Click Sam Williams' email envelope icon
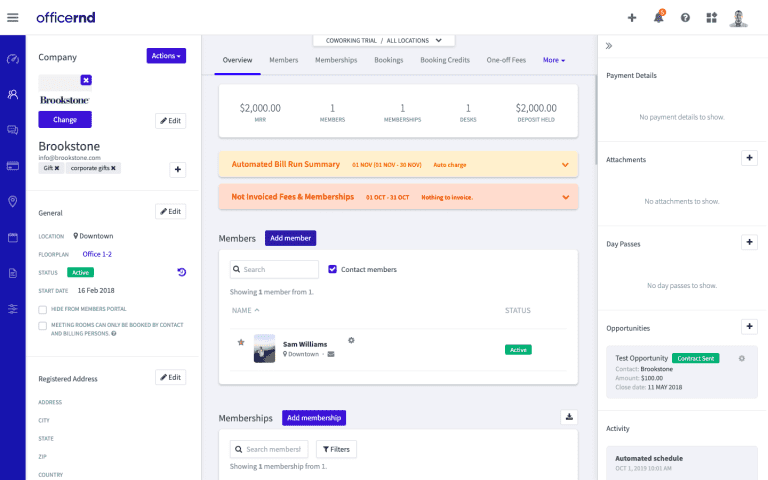This screenshot has height=480, width=768. pyautogui.click(x=331, y=354)
